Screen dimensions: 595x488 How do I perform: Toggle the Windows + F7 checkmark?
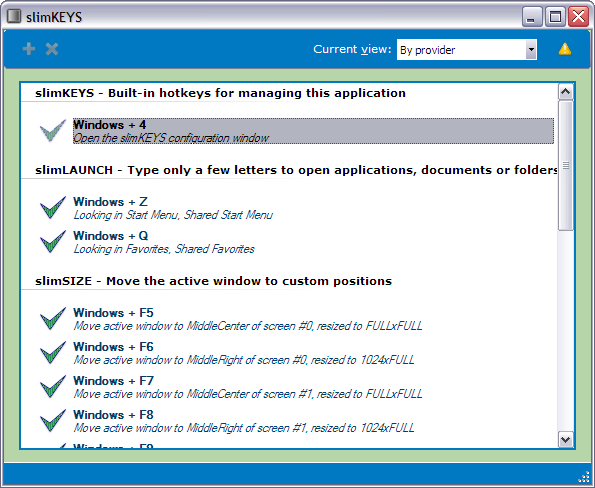tap(52, 387)
